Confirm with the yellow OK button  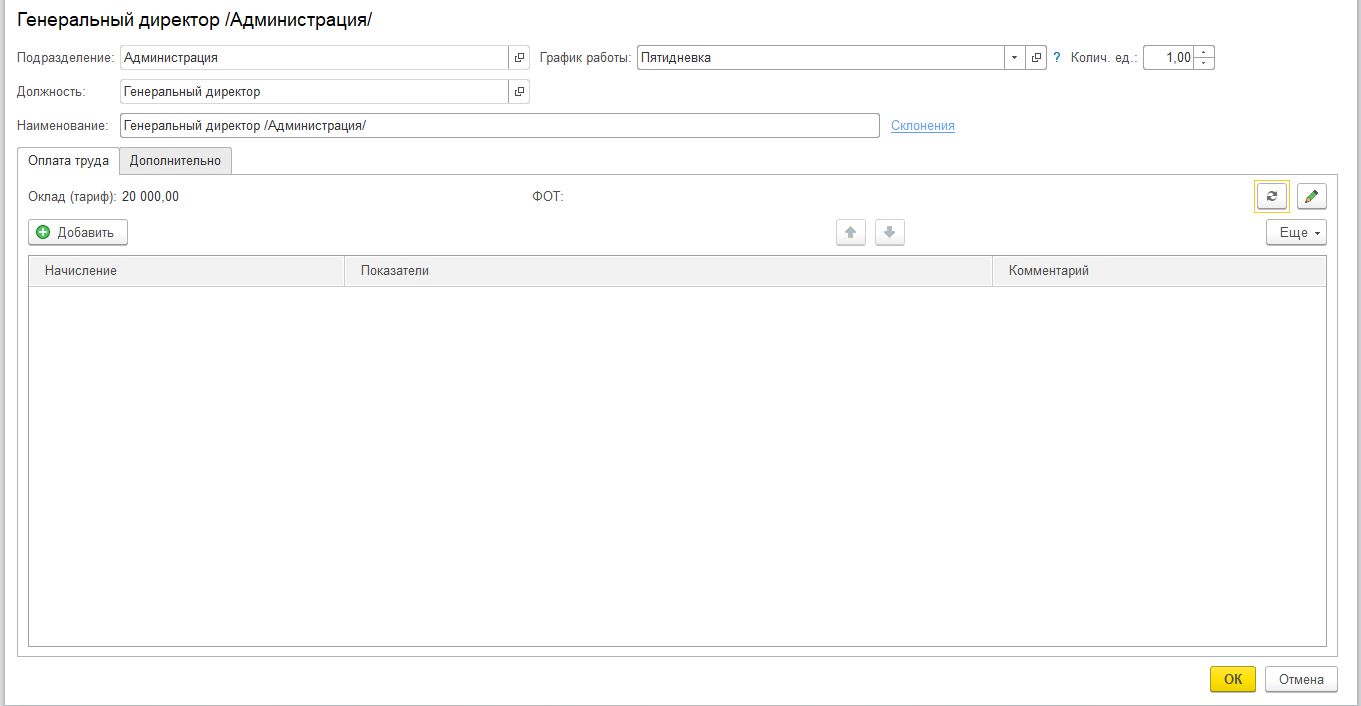click(x=1233, y=679)
